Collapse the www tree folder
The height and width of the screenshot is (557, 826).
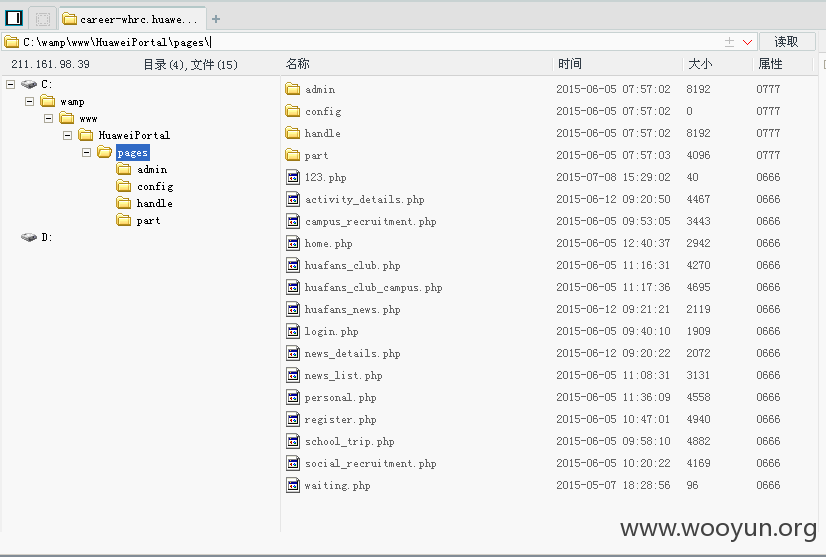(x=48, y=118)
